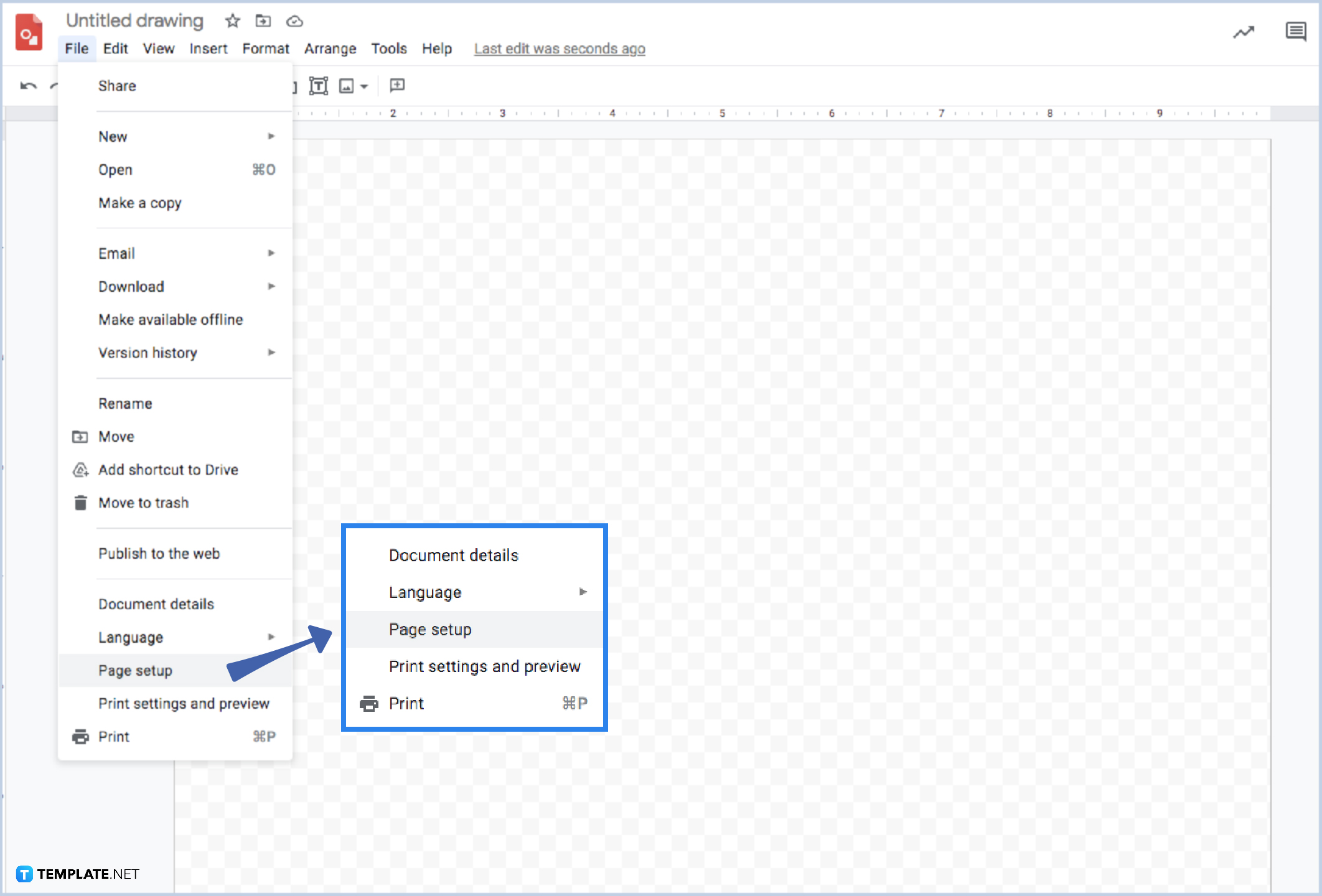Image resolution: width=1322 pixels, height=896 pixels.
Task: Open the Last edit was seconds ago link
Action: click(x=559, y=49)
